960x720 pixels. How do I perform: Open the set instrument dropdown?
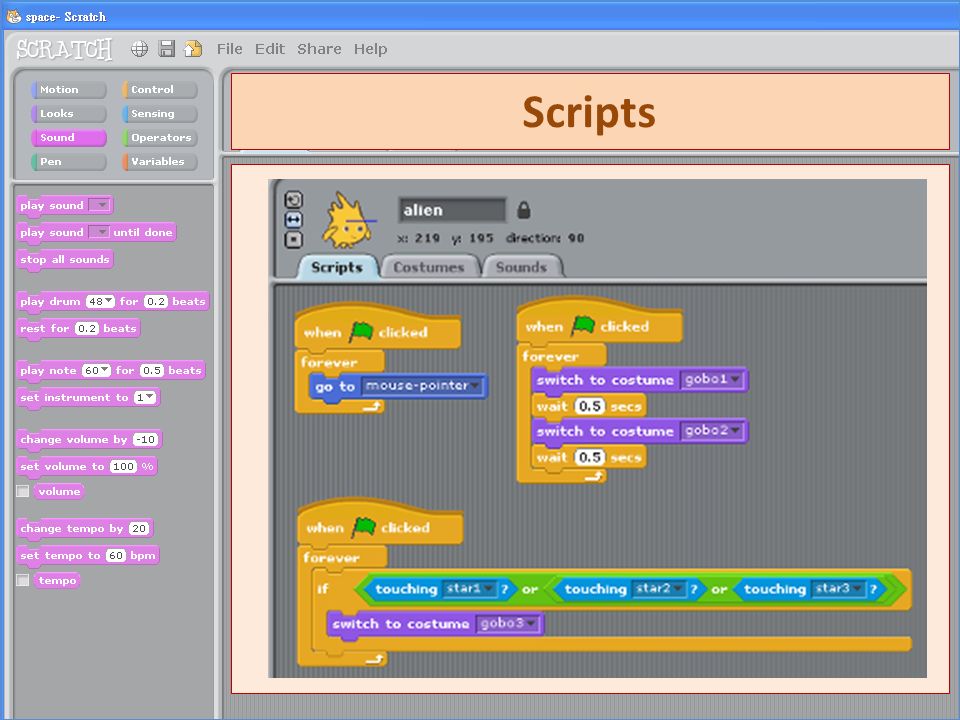pyautogui.click(x=145, y=397)
